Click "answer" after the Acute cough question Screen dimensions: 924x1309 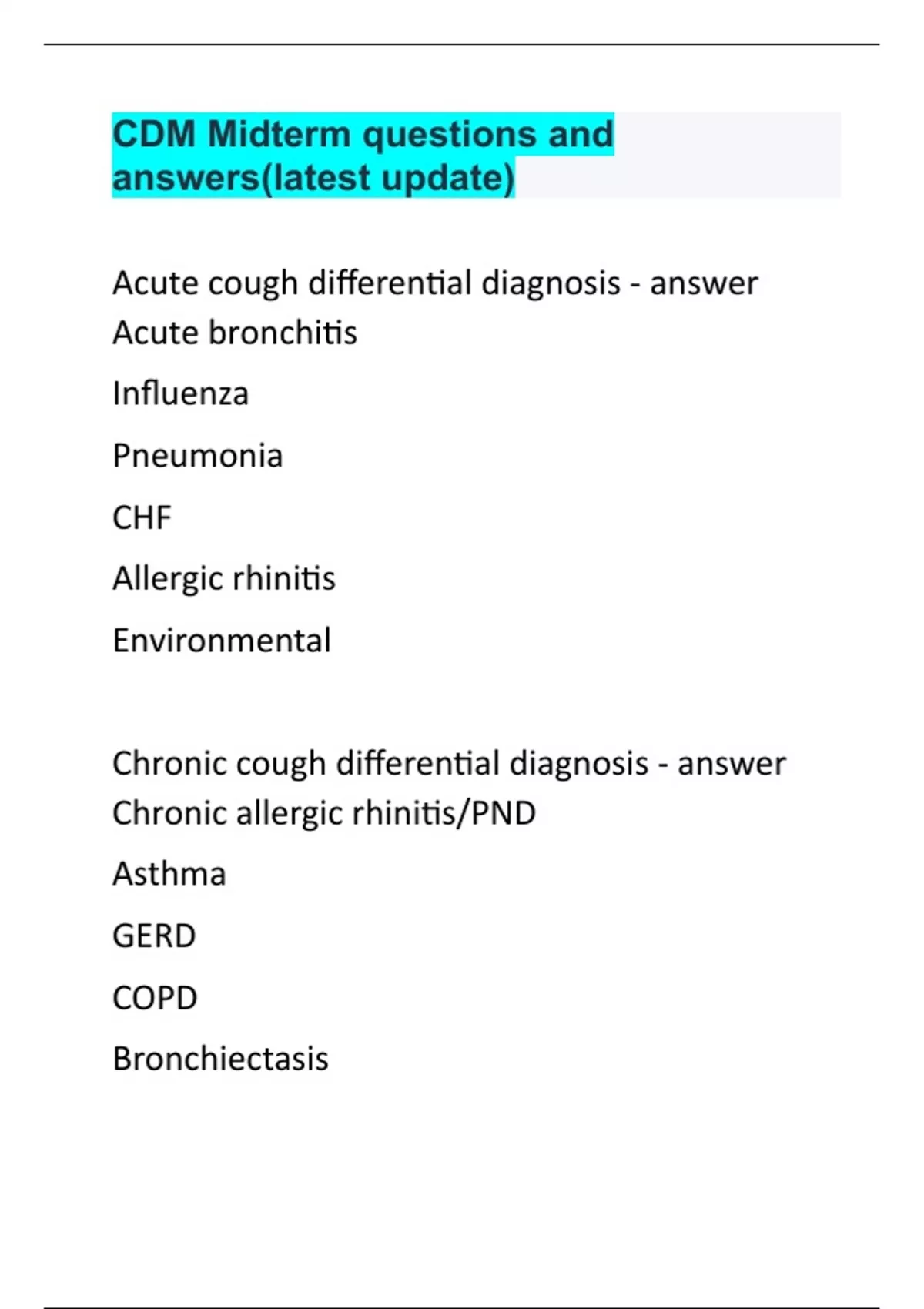click(x=704, y=283)
